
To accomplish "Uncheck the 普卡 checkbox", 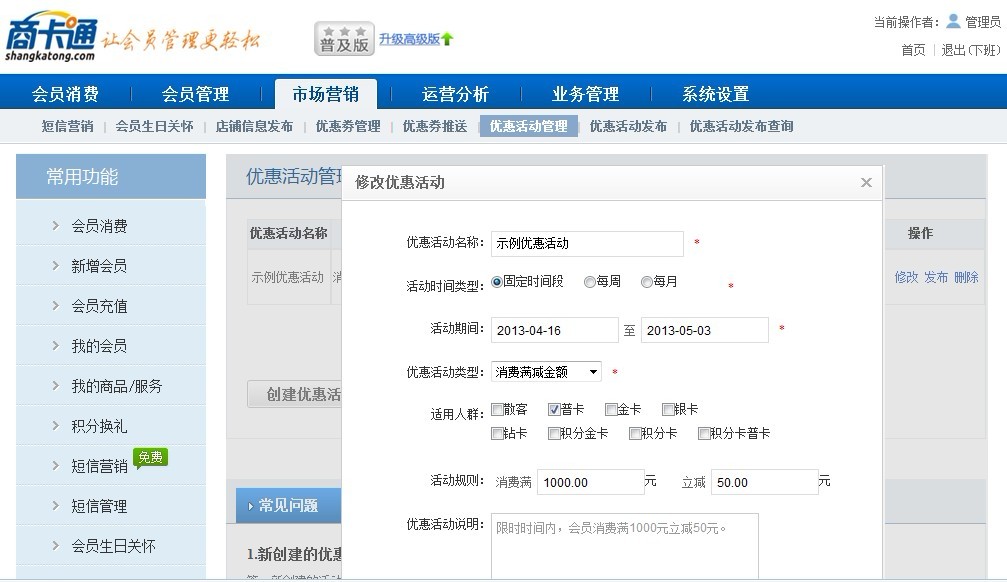I will pos(554,409).
